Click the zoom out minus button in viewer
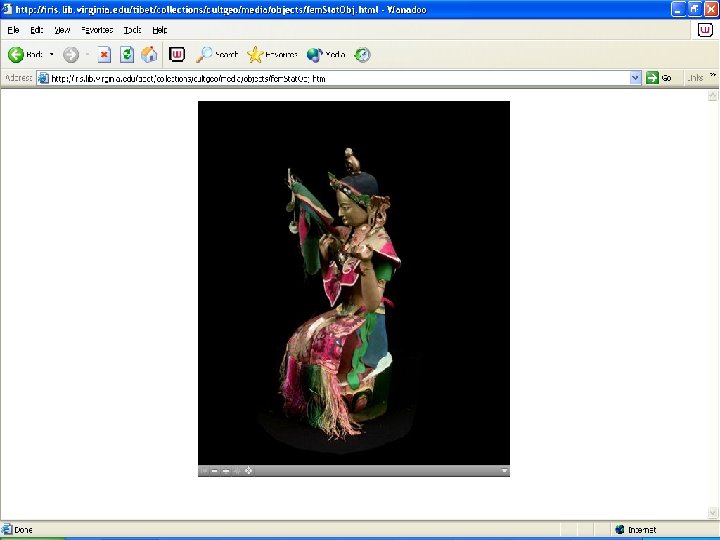720x540 pixels. pyautogui.click(x=214, y=471)
